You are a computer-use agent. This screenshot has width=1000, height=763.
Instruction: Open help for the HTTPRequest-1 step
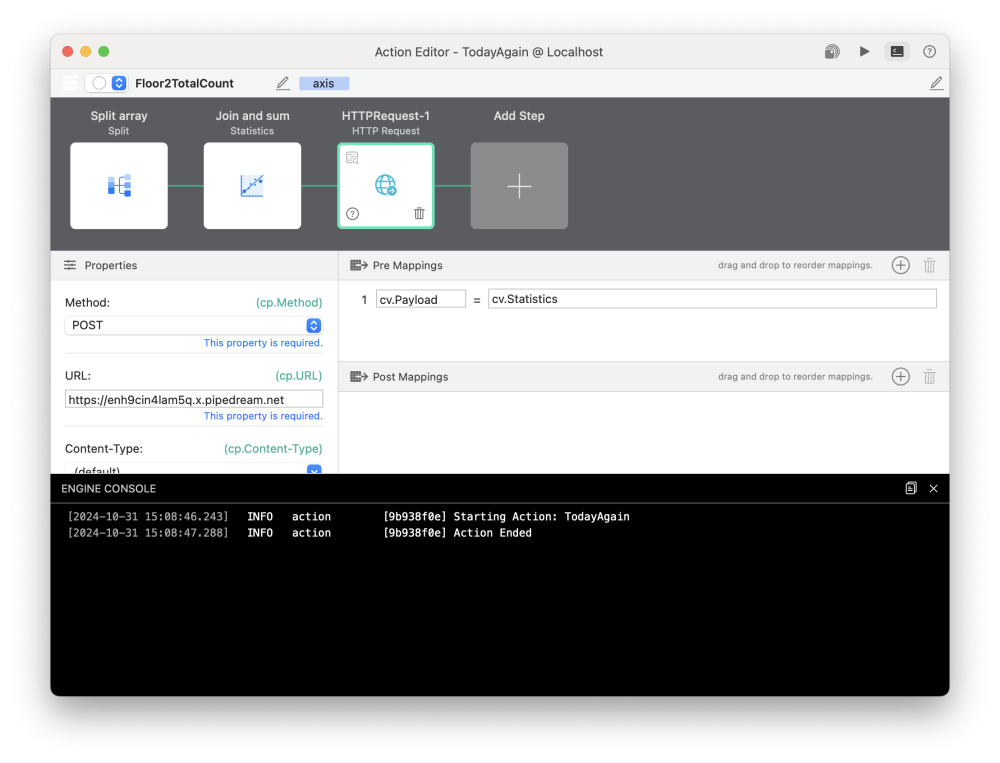pyautogui.click(x=352, y=214)
